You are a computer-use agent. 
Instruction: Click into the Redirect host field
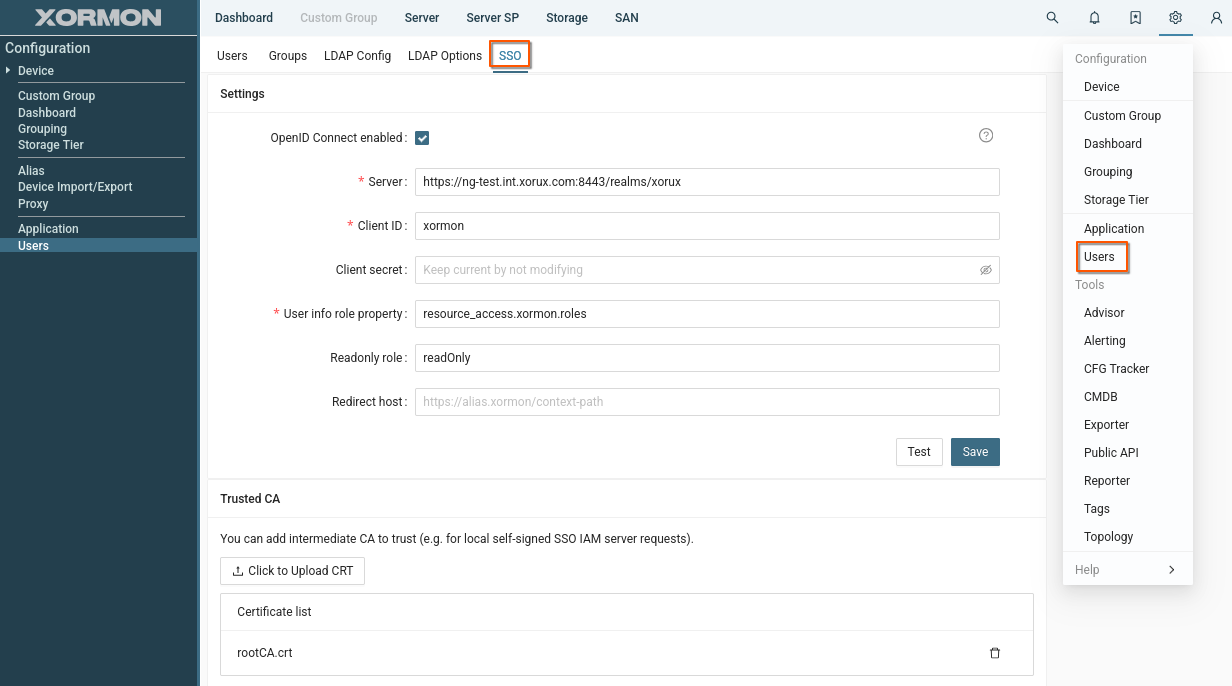[x=706, y=402]
